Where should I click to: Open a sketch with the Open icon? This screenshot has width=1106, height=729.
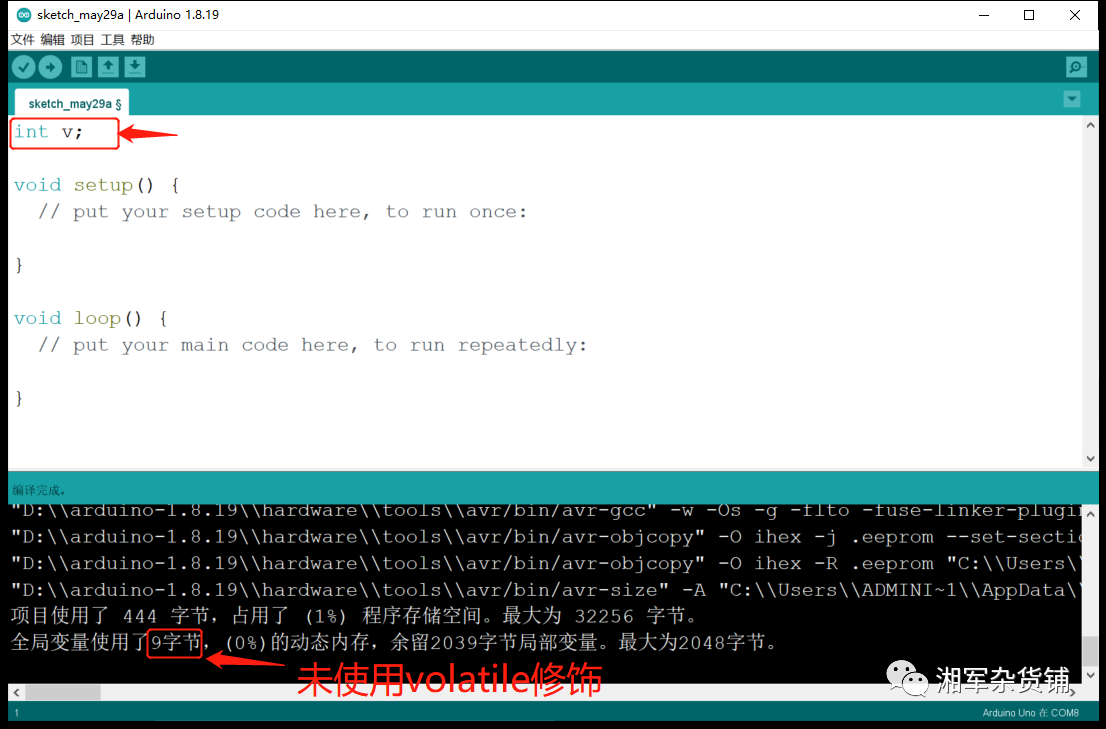pyautogui.click(x=108, y=67)
